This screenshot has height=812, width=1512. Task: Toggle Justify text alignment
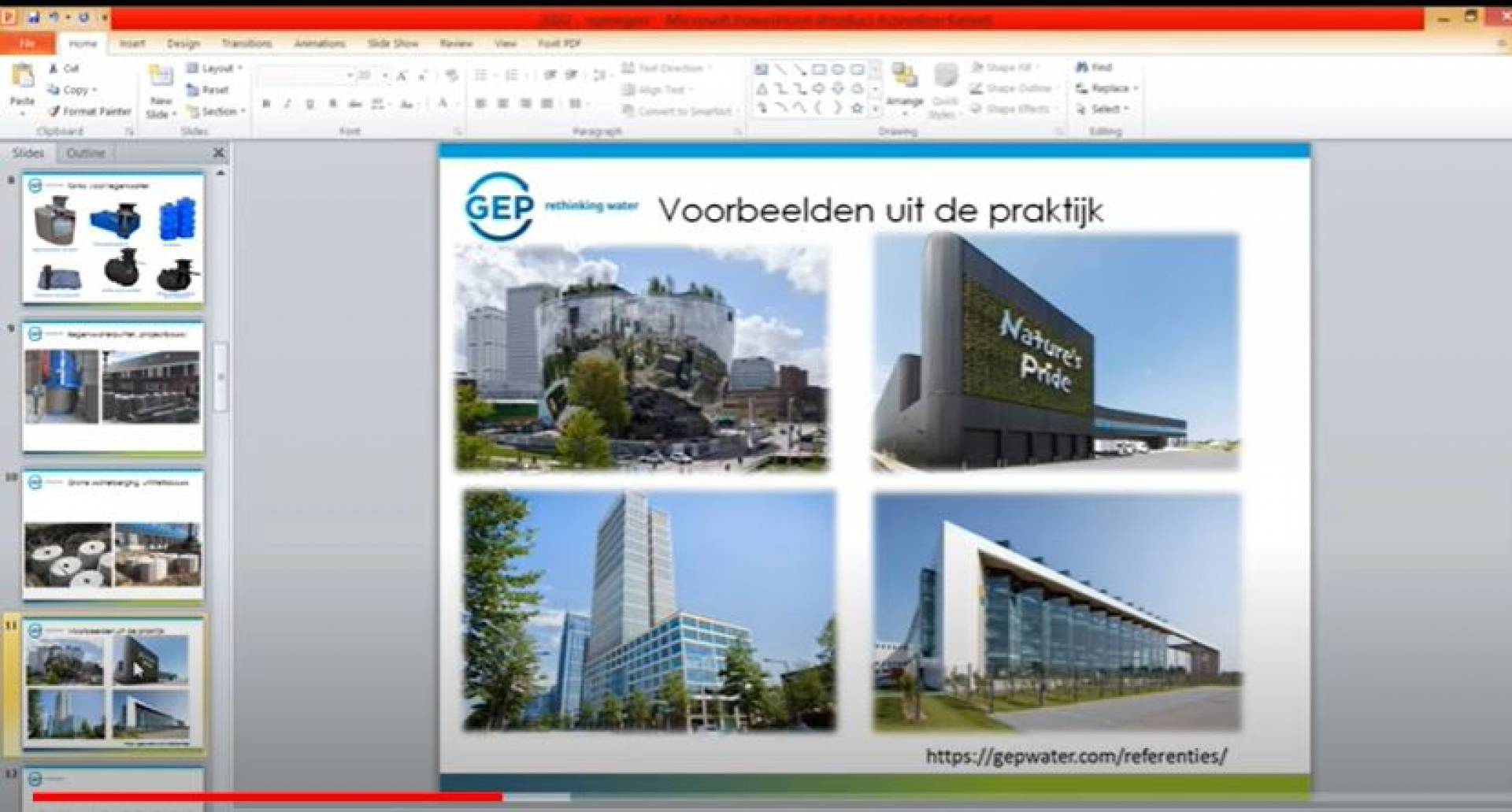(x=547, y=104)
